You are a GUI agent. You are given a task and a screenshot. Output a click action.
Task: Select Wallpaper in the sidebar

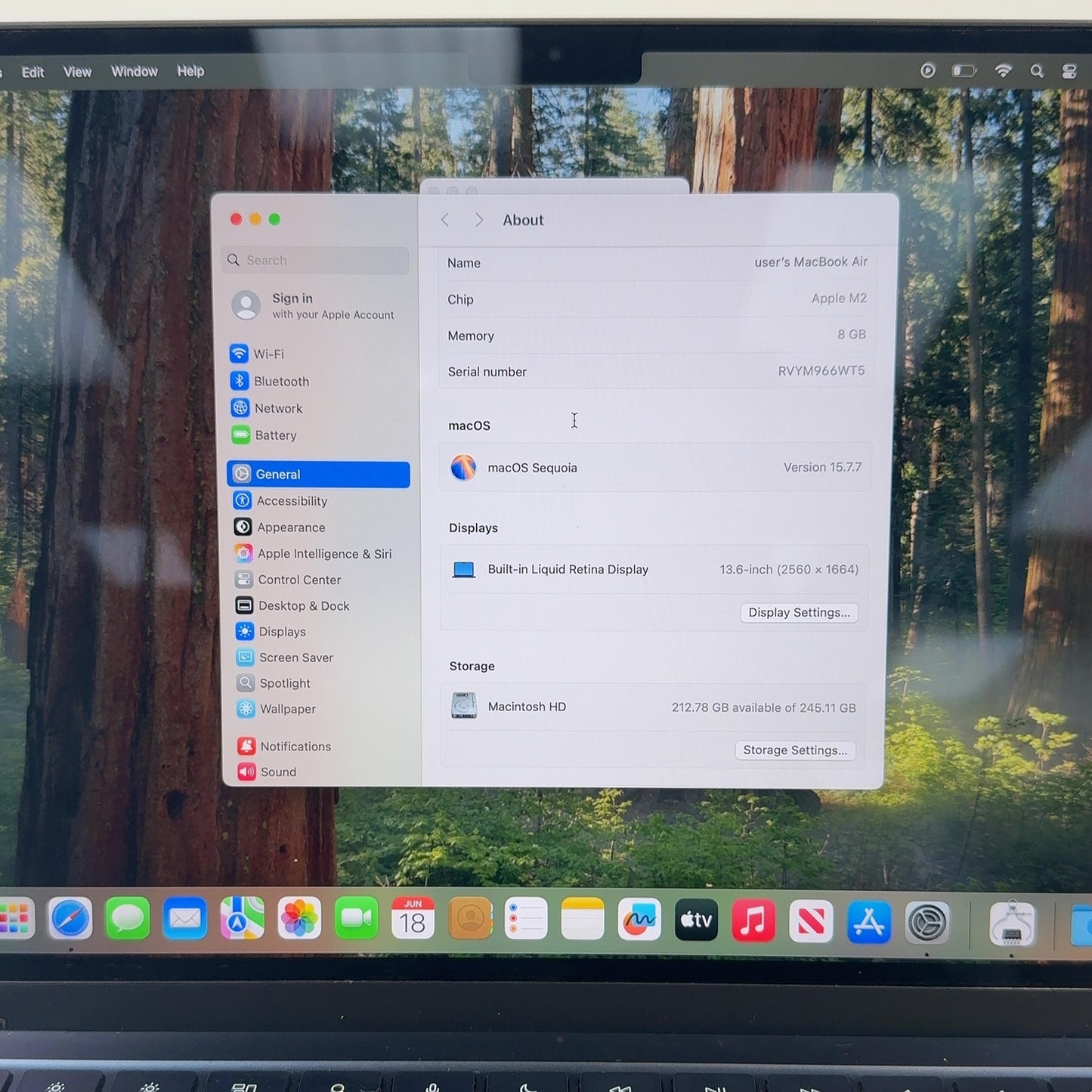277,709
